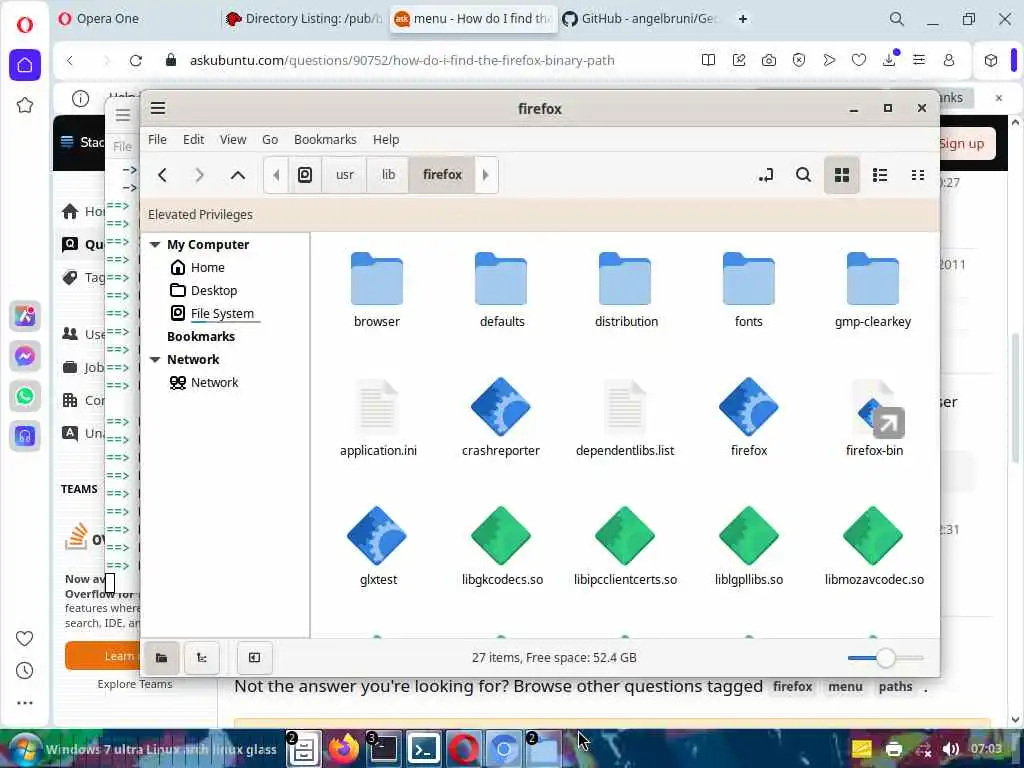
Task: Select libipcclientcerts.so library file
Action: coord(625,547)
